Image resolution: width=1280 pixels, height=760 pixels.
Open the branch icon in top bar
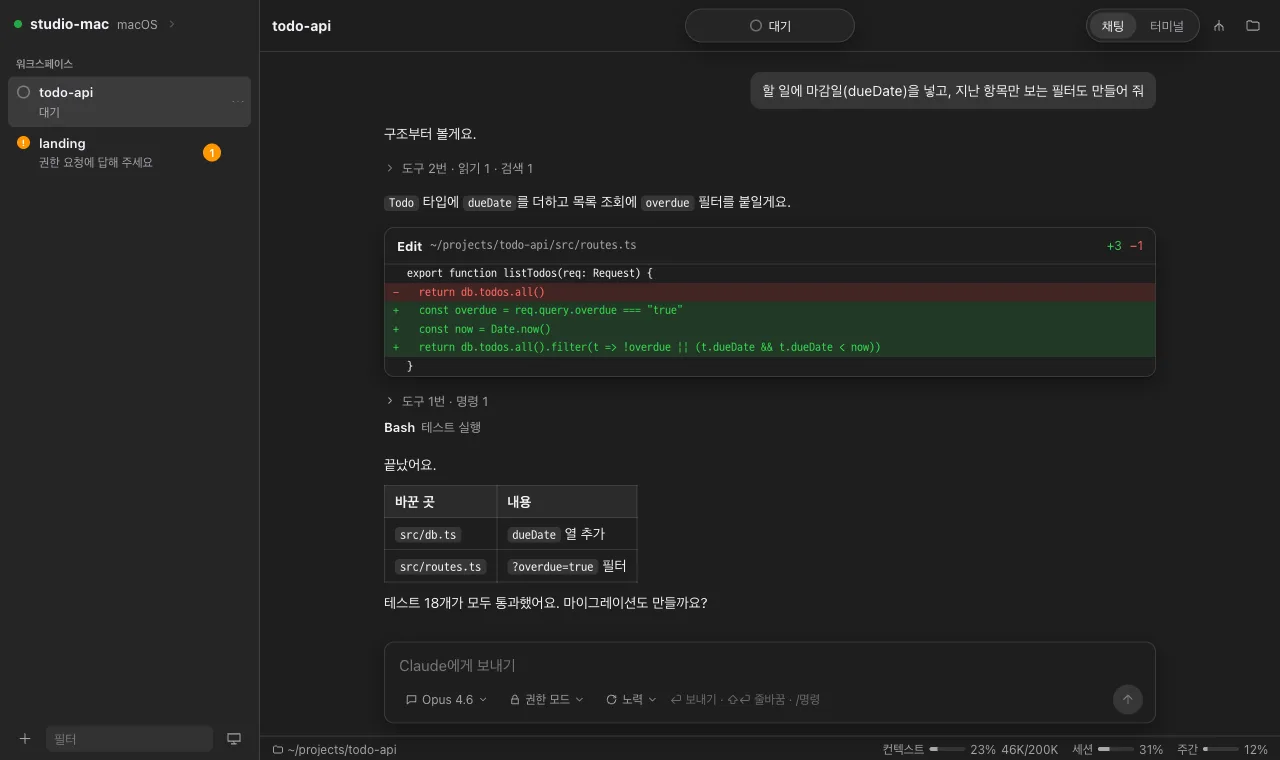point(1219,26)
